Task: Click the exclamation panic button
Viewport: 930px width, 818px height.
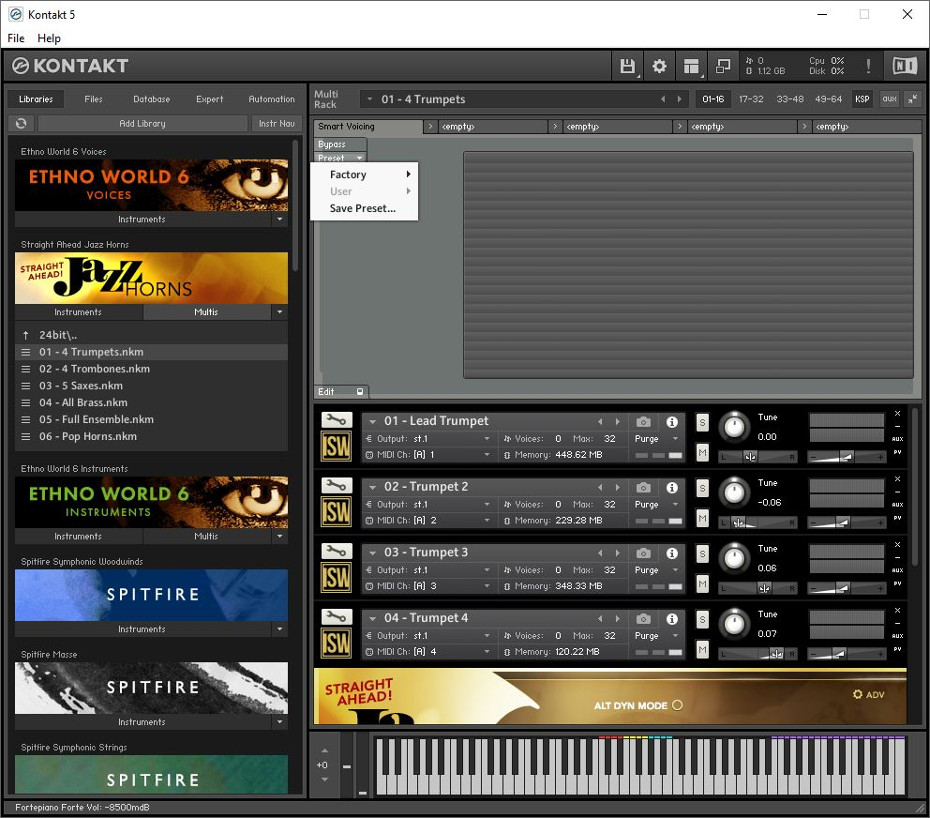Action: point(868,66)
